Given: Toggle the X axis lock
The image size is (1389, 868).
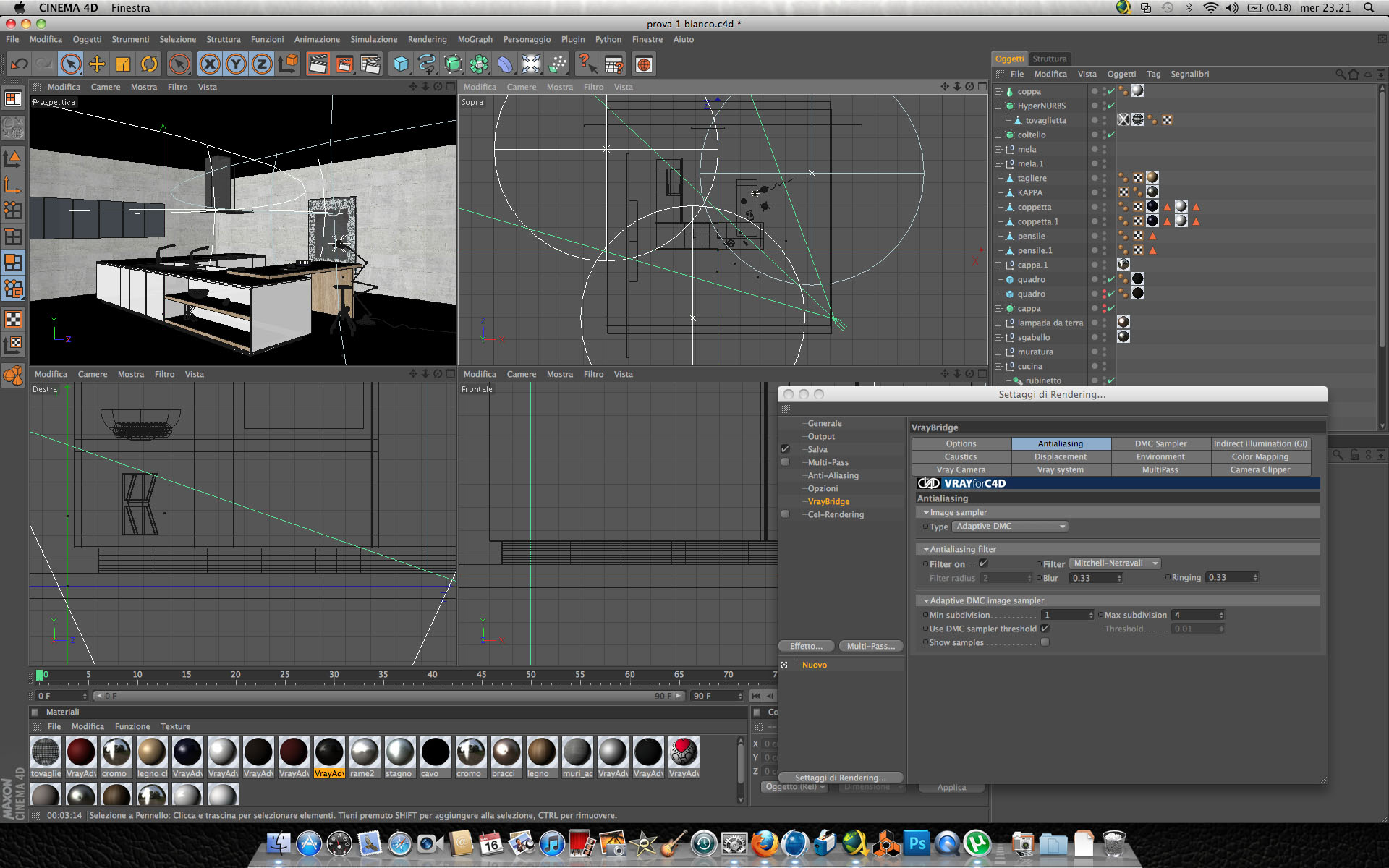Looking at the screenshot, I should coord(210,64).
